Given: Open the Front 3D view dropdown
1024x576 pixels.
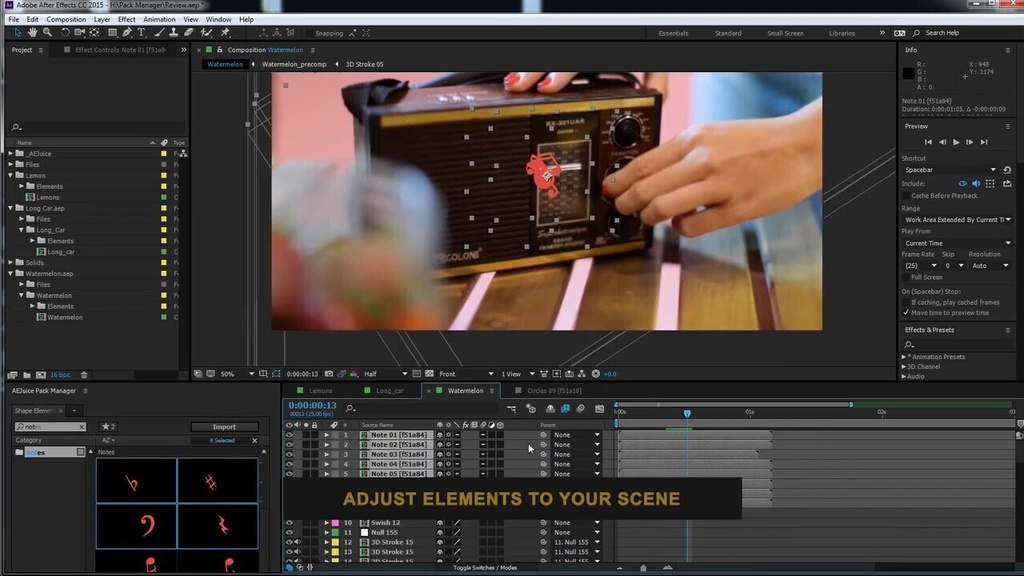Looking at the screenshot, I should [x=466, y=374].
